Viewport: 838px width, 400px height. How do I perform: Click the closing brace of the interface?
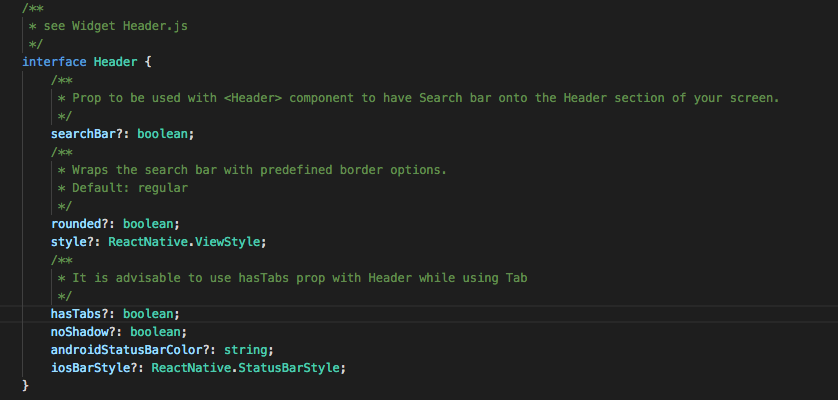tap(25, 386)
